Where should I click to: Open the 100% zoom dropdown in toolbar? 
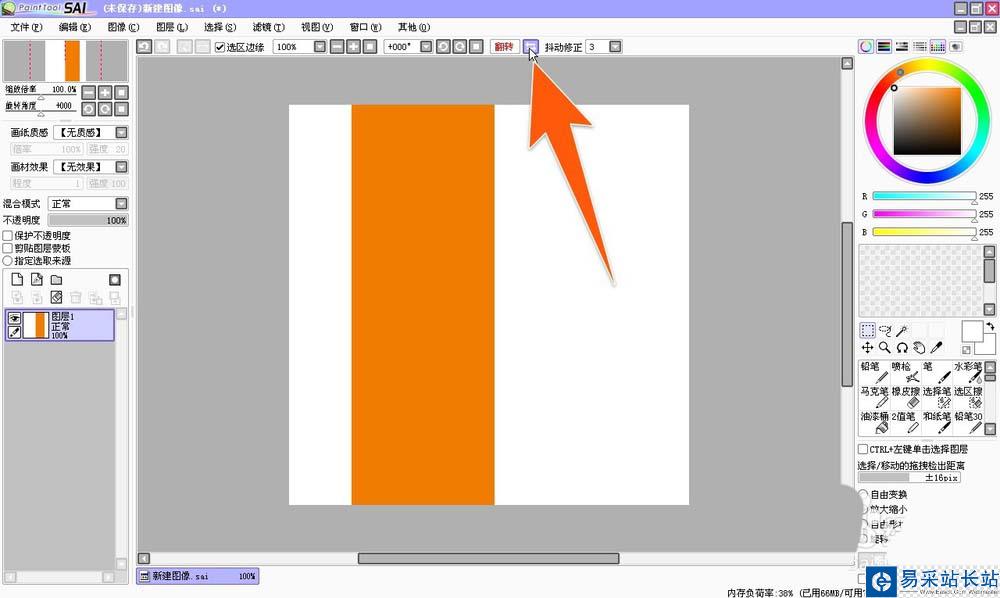point(320,47)
